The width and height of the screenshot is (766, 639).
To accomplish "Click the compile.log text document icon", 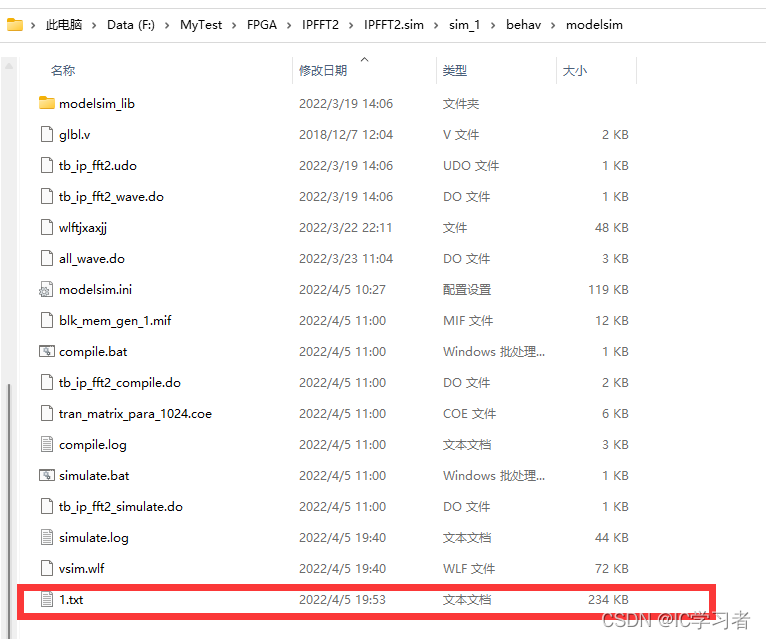I will pos(46,444).
